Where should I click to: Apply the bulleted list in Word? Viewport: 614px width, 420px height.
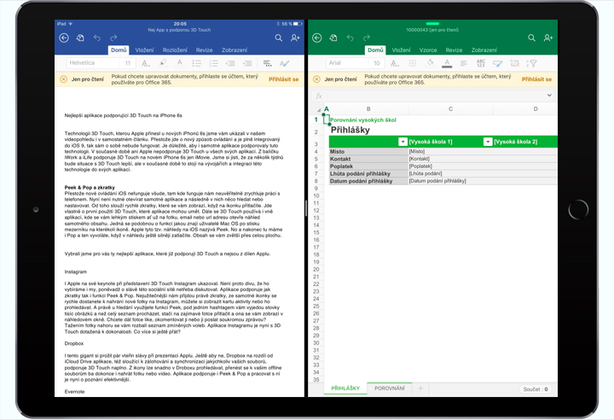pyautogui.click(x=197, y=63)
